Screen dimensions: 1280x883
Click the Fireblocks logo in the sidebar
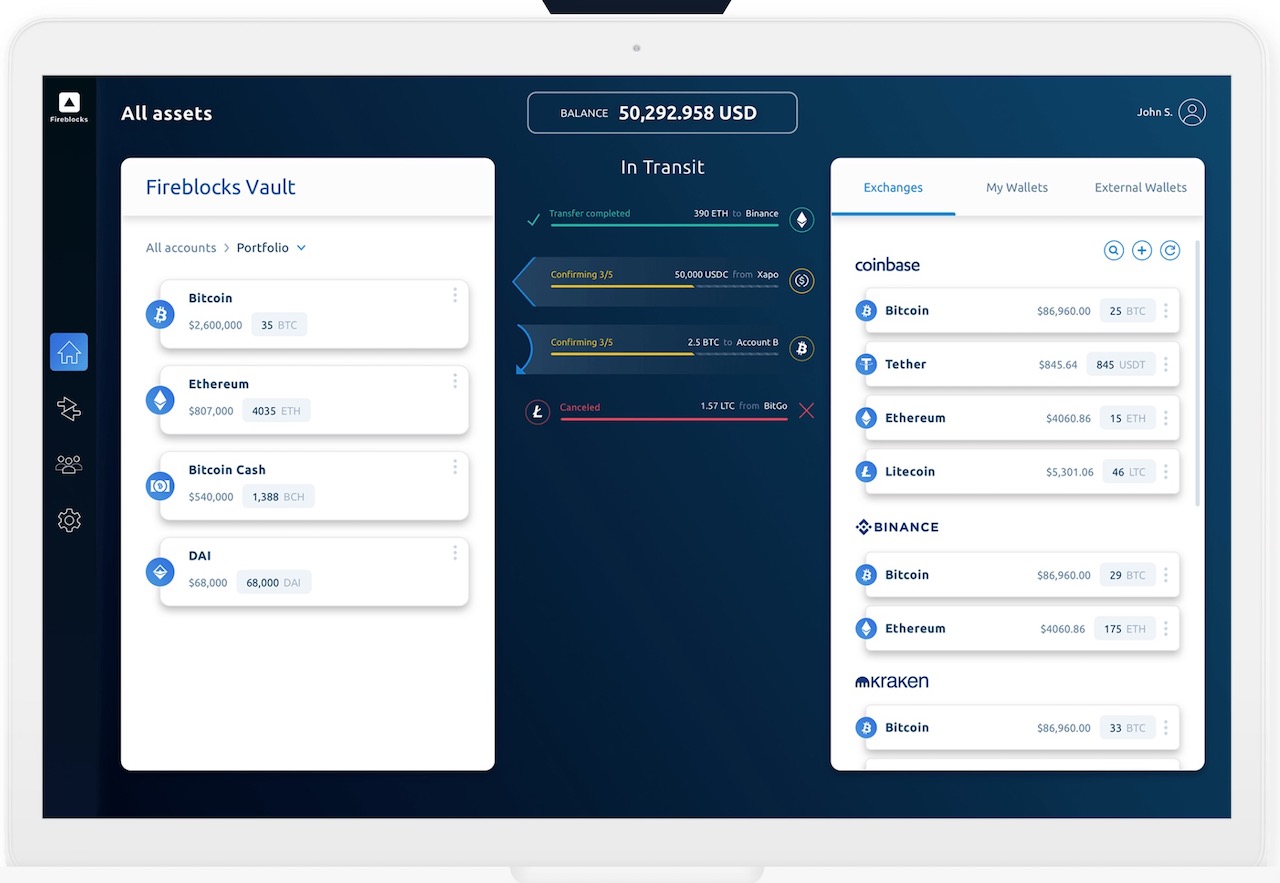69,107
